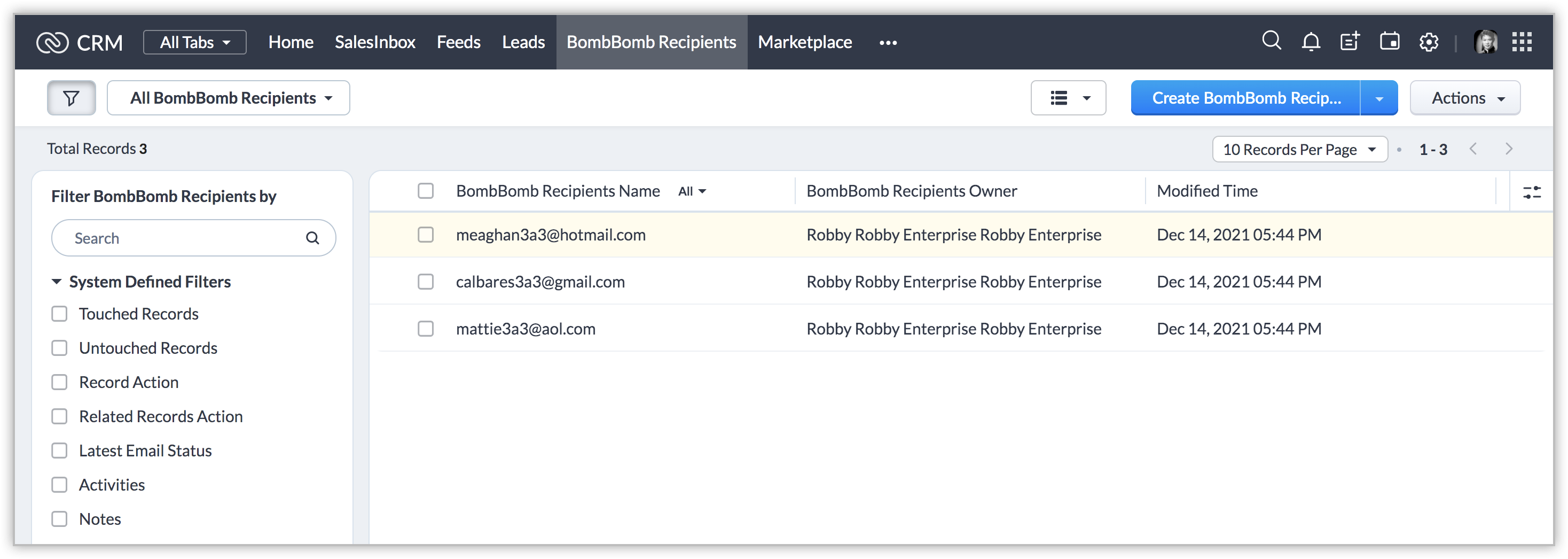
Task: Click the list view icon
Action: [1059, 98]
